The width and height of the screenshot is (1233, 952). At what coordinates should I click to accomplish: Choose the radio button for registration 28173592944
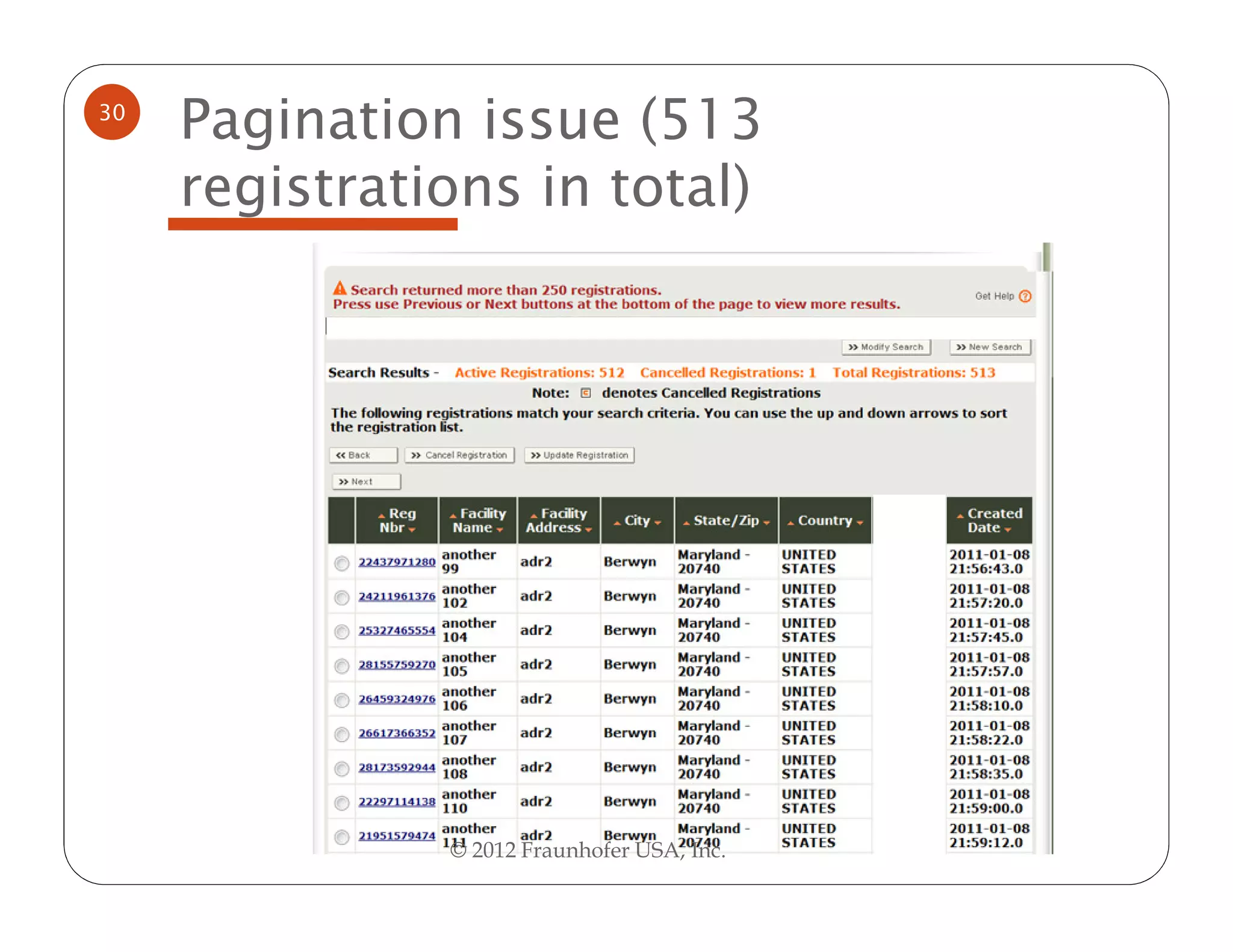(342, 768)
